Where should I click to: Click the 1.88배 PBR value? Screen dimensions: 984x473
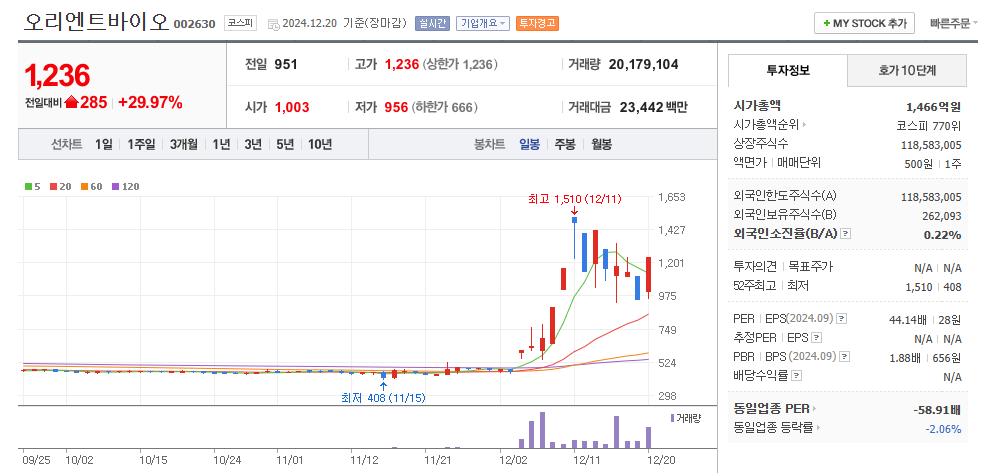click(906, 358)
